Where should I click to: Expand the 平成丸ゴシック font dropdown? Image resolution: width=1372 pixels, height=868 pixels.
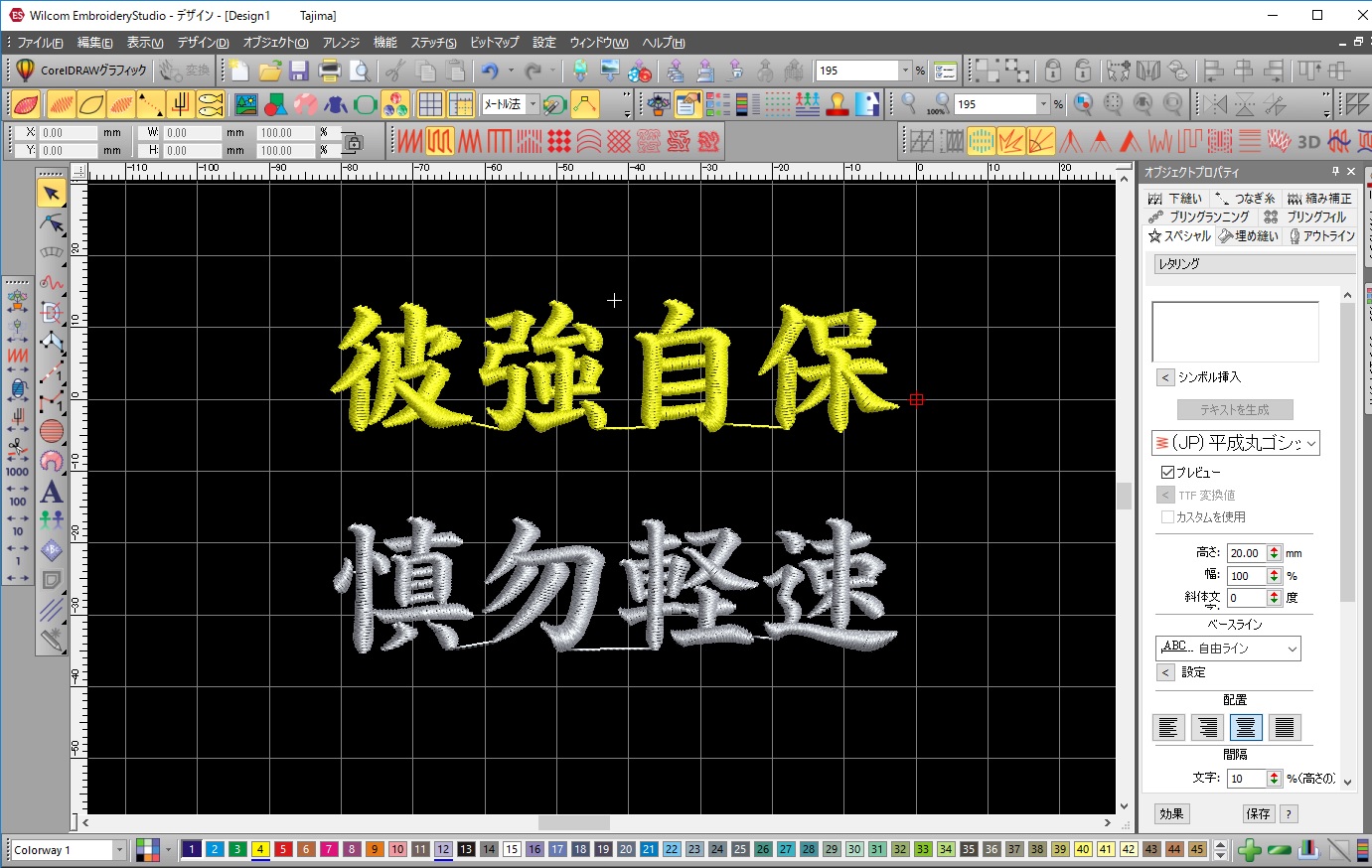[1311, 443]
